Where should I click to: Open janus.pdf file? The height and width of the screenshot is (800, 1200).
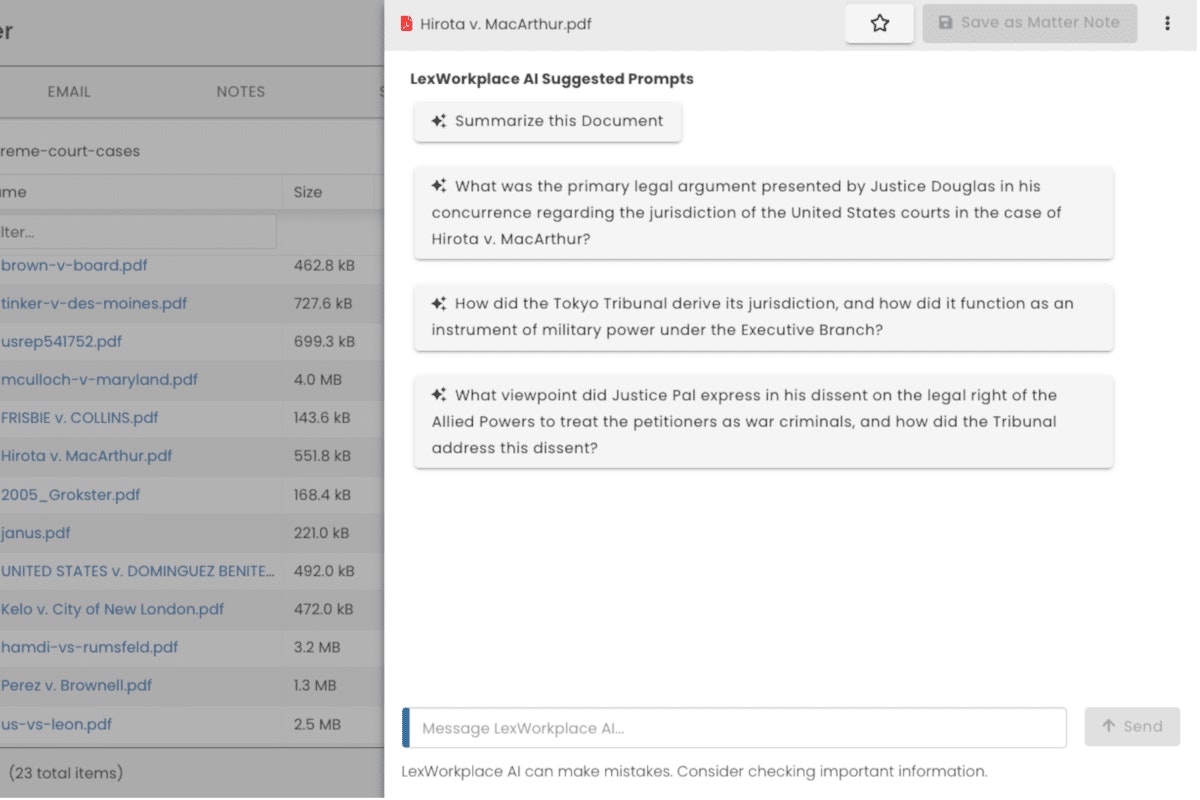click(x=35, y=533)
